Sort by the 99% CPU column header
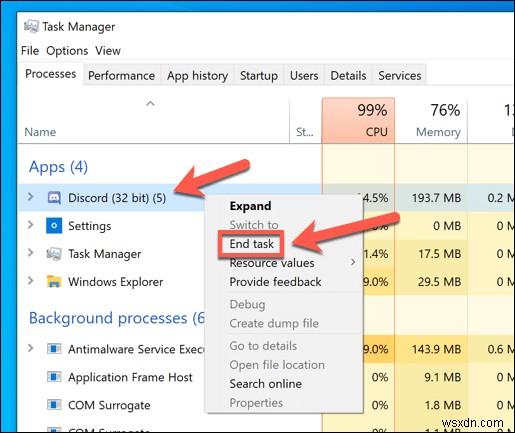Screen dimensions: 515x433 [x=359, y=121]
